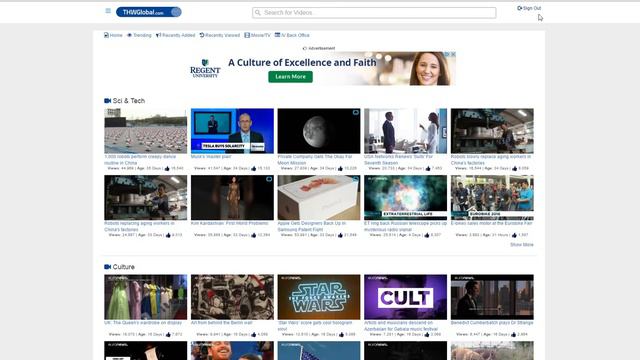640x360 pixels.
Task: Like the Moon Mission video
Action: 340,168
